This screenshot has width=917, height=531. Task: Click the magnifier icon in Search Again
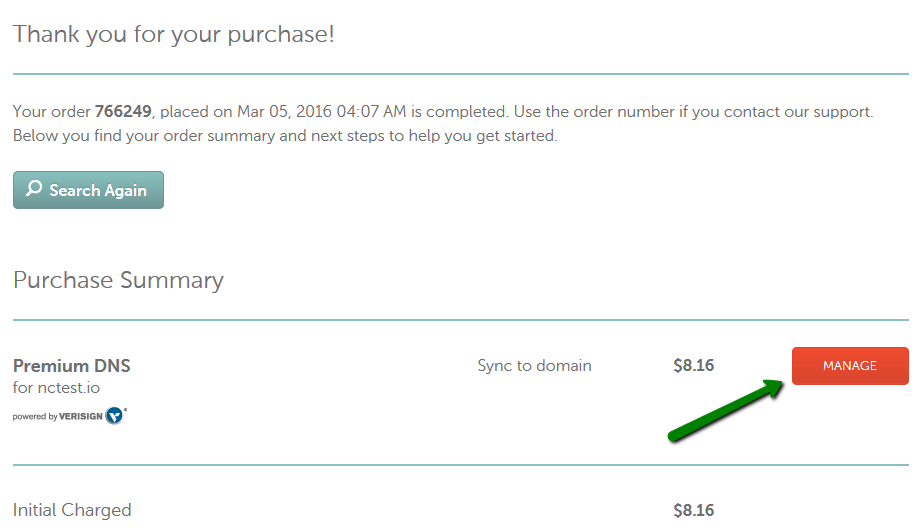pos(34,189)
